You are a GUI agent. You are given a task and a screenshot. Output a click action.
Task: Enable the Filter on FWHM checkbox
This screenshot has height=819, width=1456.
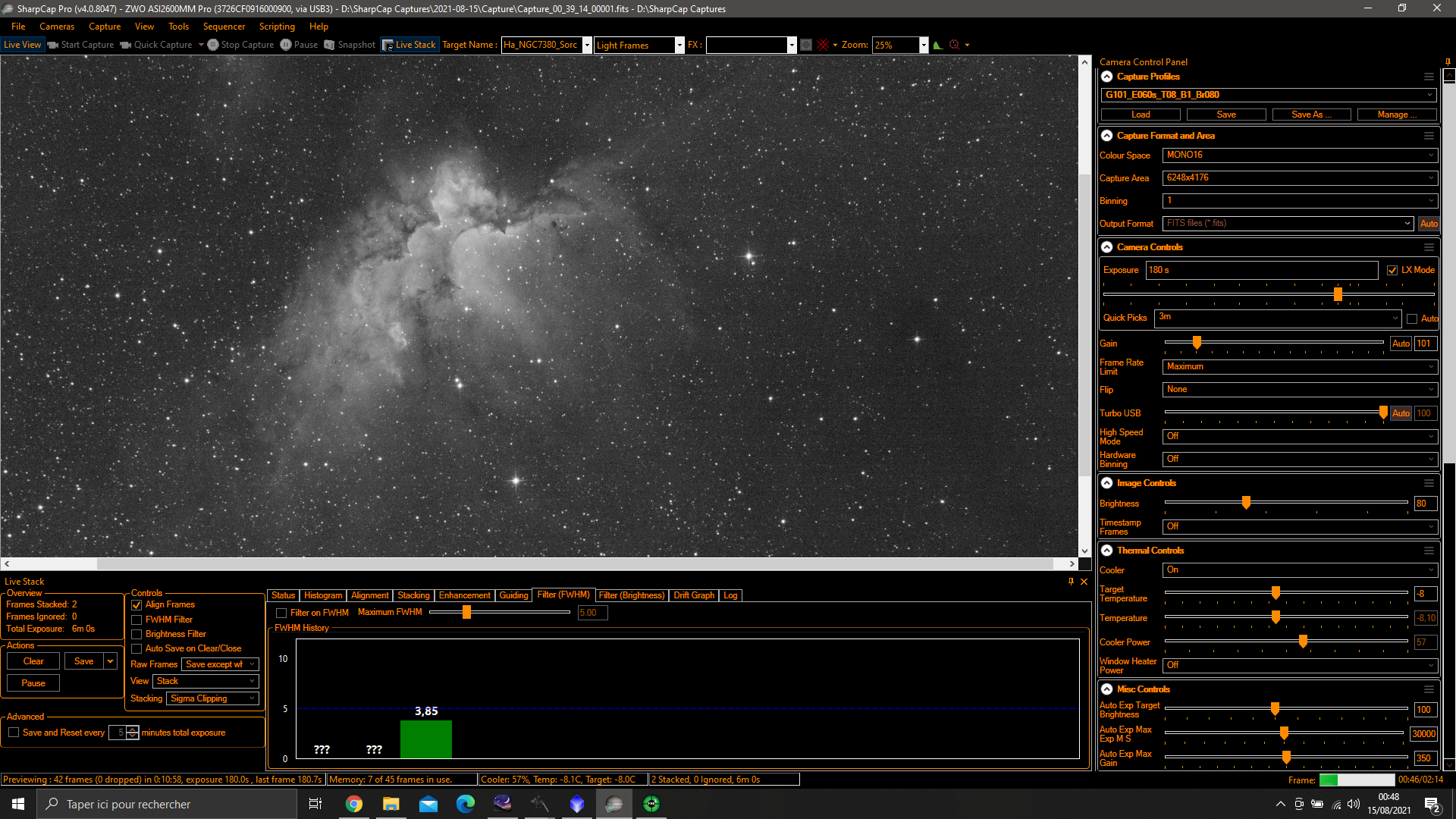pyautogui.click(x=281, y=613)
